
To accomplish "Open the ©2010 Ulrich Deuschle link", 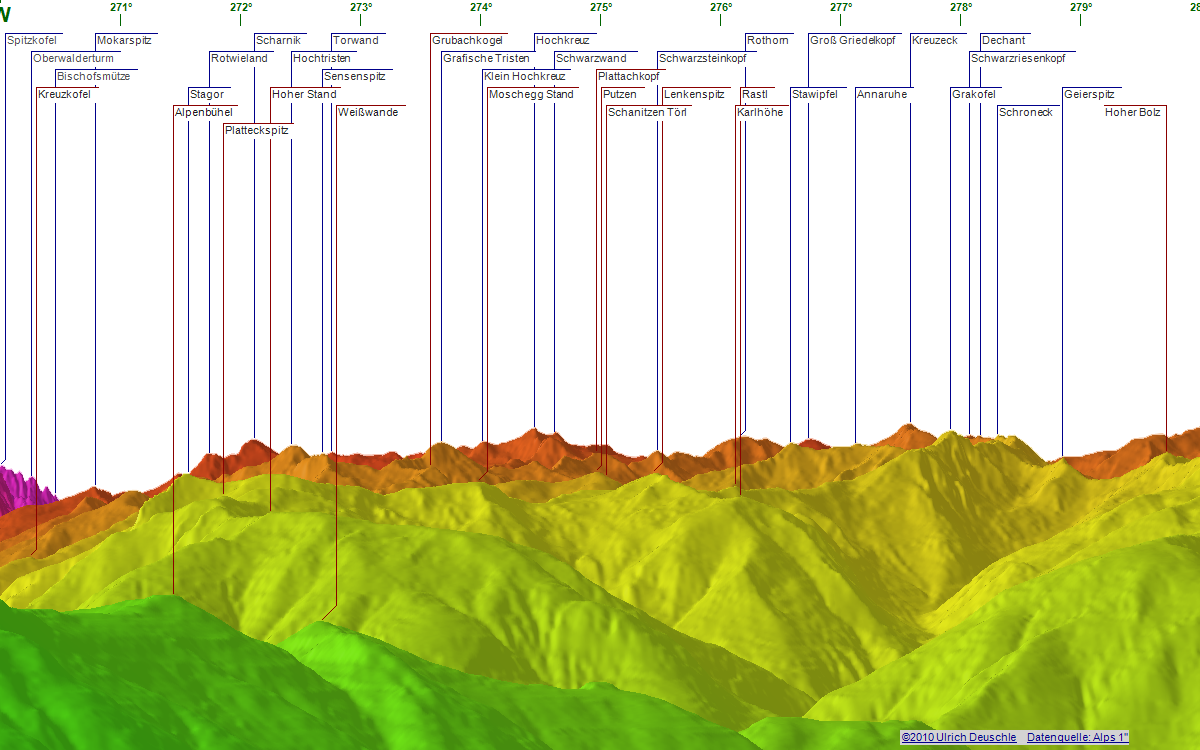I will (958, 737).
